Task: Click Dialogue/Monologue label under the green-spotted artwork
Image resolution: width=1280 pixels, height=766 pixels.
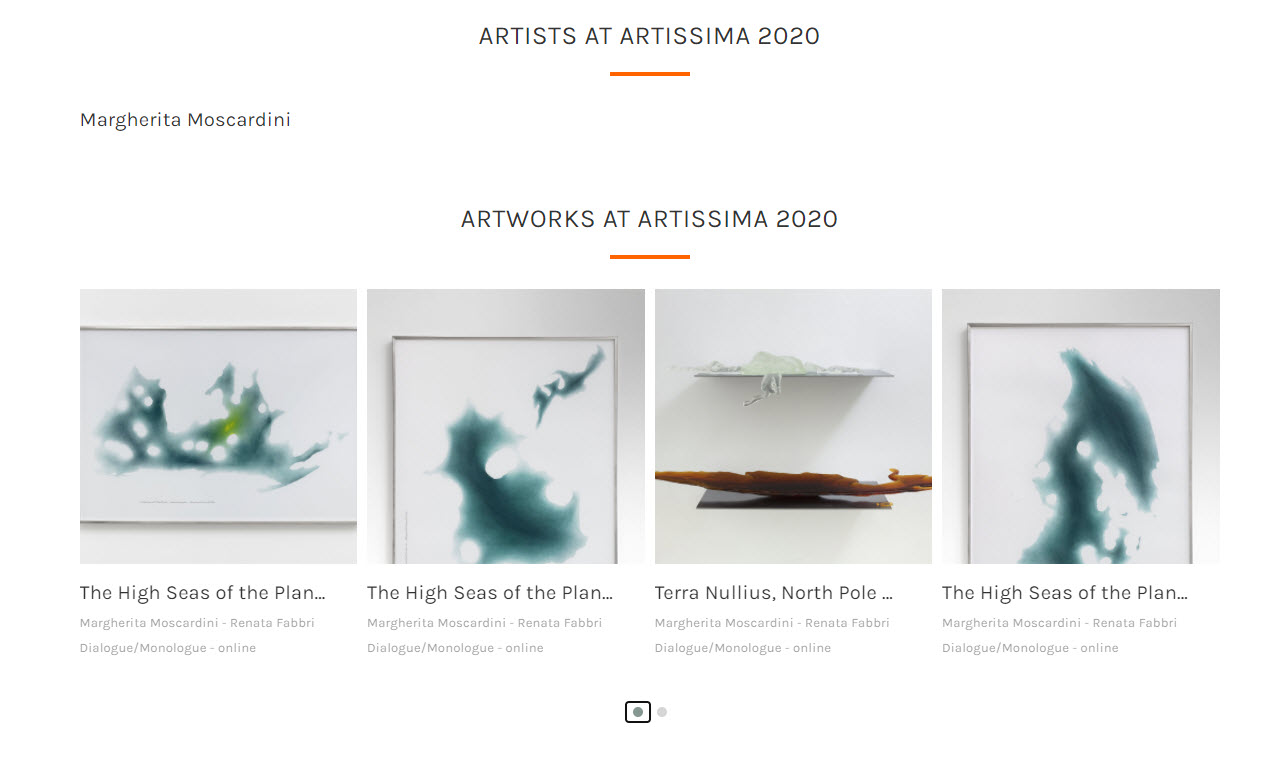Action: [x=168, y=648]
